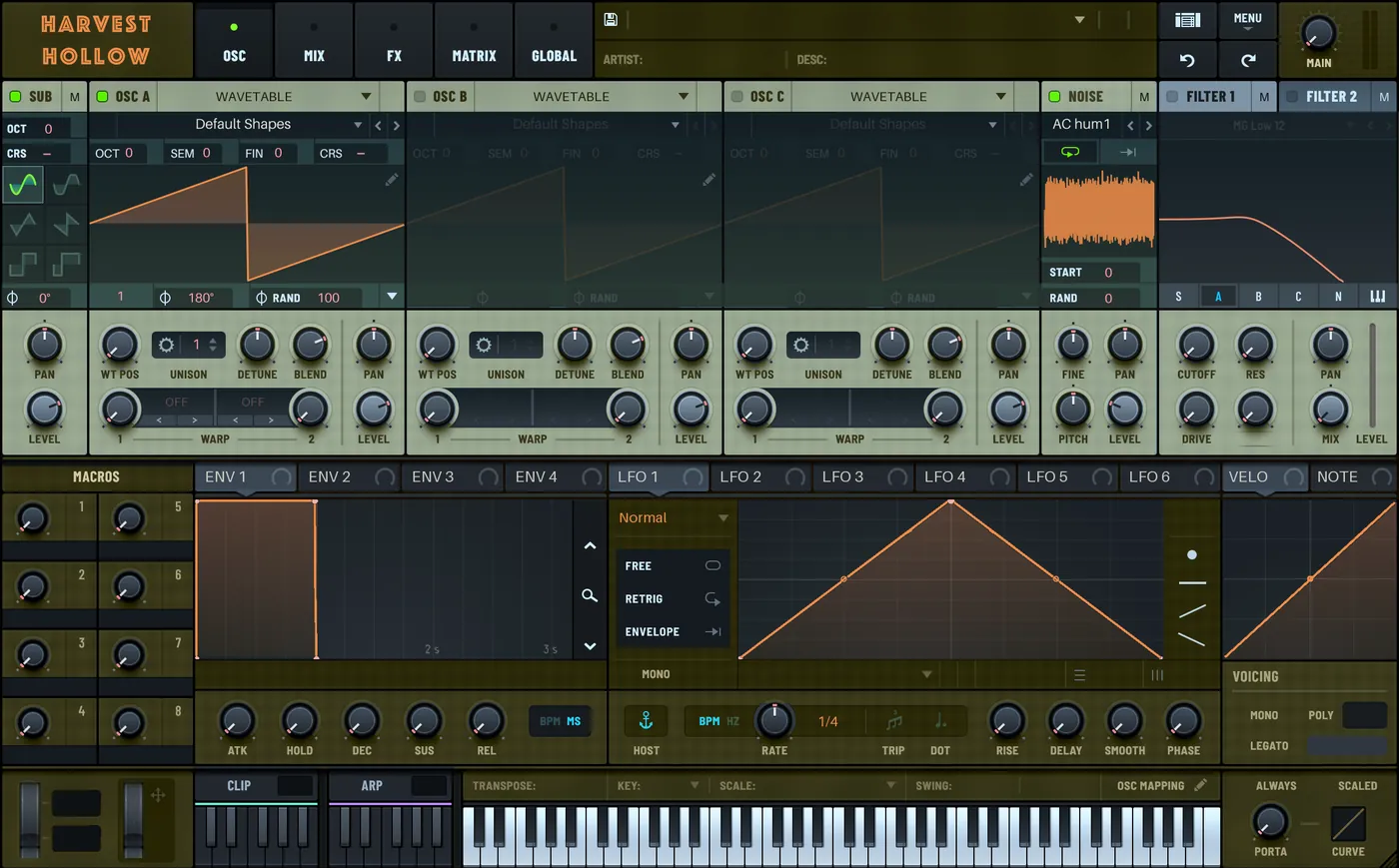This screenshot has width=1399, height=868.
Task: Click the LFO rate value 1/4
Action: point(828,721)
